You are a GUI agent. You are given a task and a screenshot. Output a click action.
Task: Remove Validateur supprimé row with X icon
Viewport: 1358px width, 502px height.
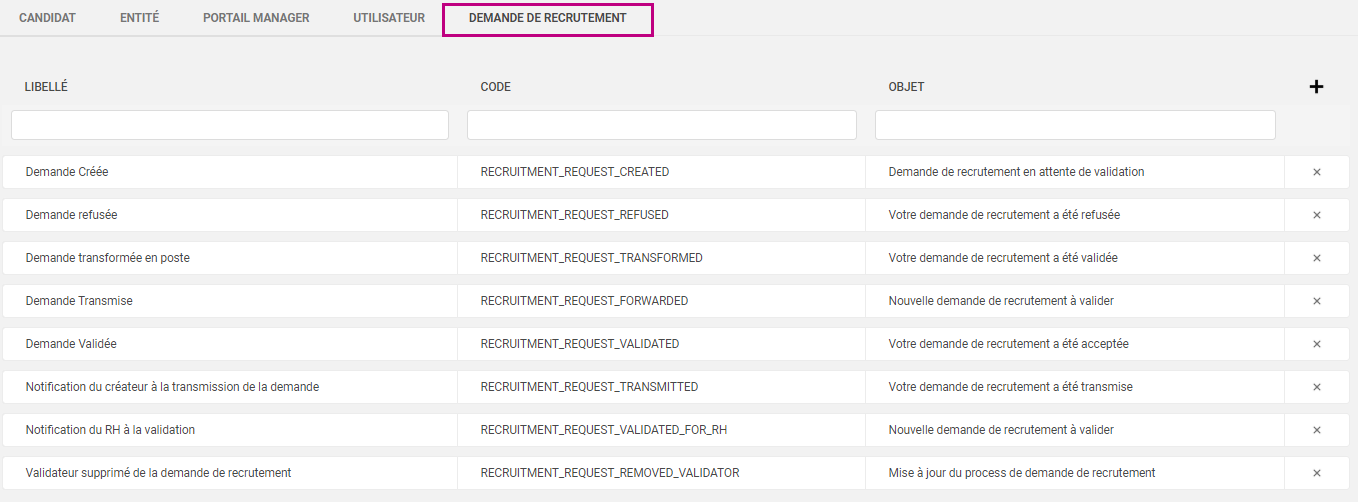[1316, 473]
